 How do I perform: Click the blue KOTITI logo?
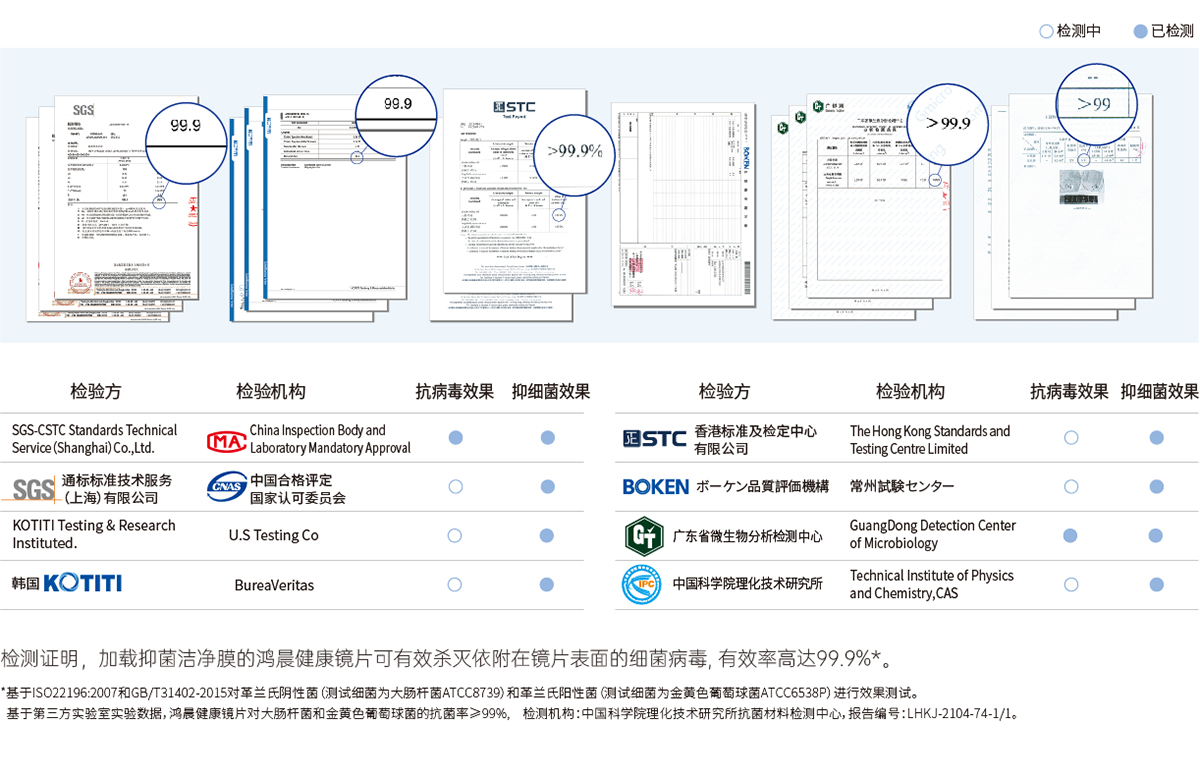click(82, 583)
